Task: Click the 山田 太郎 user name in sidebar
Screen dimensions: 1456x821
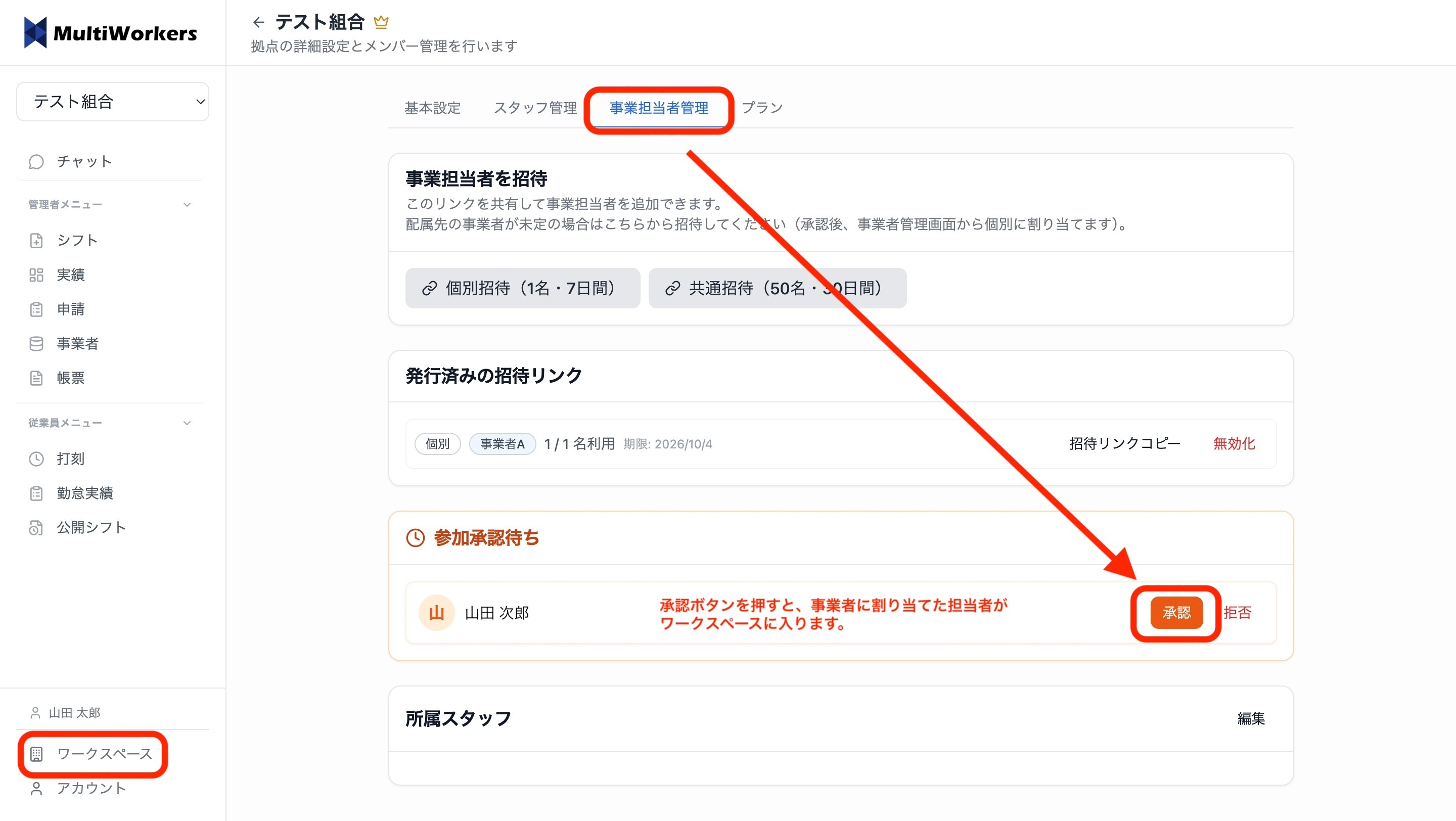Action: [x=74, y=712]
